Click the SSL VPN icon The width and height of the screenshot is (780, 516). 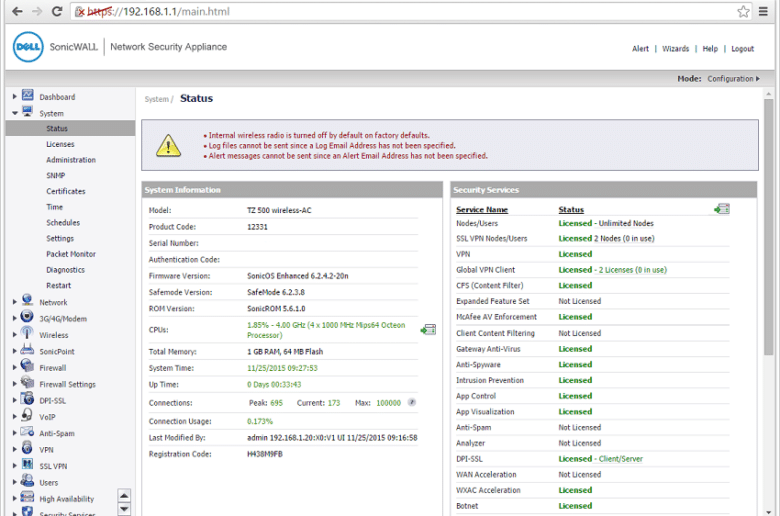click(27, 464)
